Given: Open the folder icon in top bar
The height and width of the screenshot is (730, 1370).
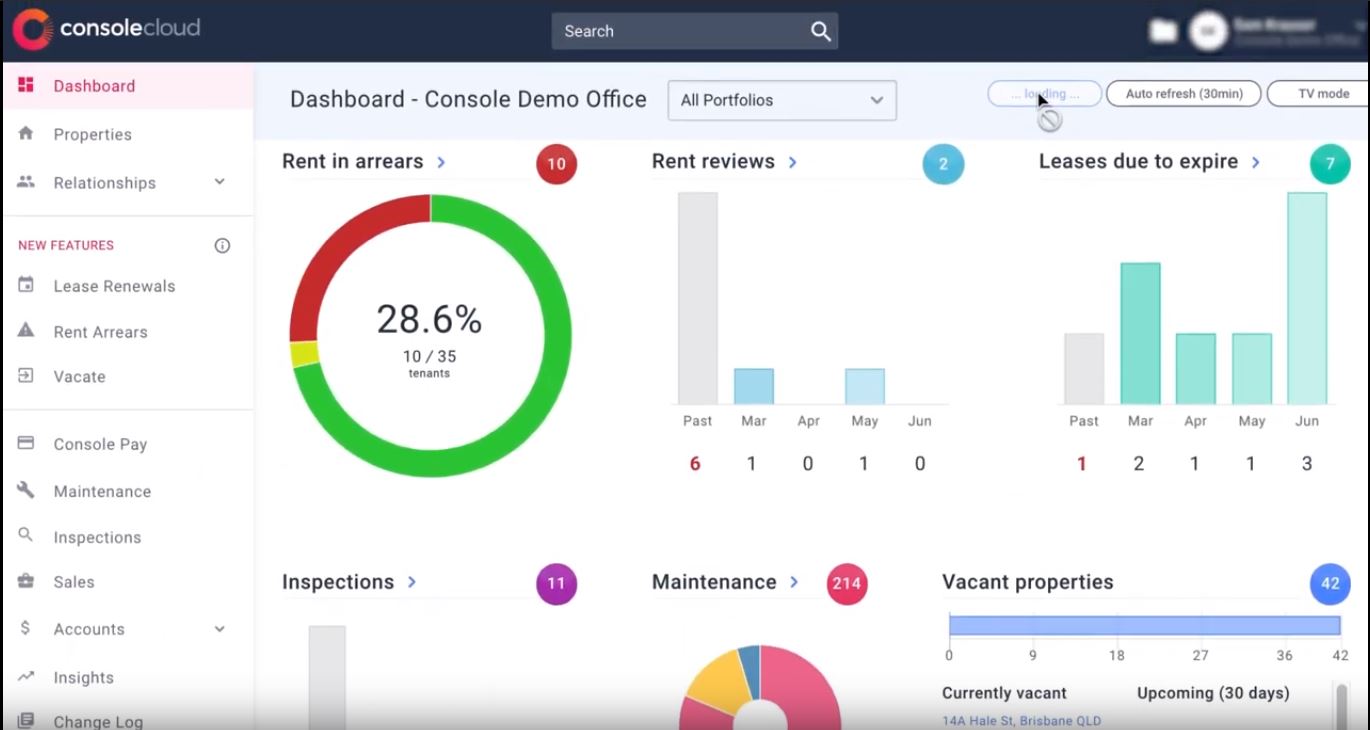Looking at the screenshot, I should click(x=1163, y=31).
